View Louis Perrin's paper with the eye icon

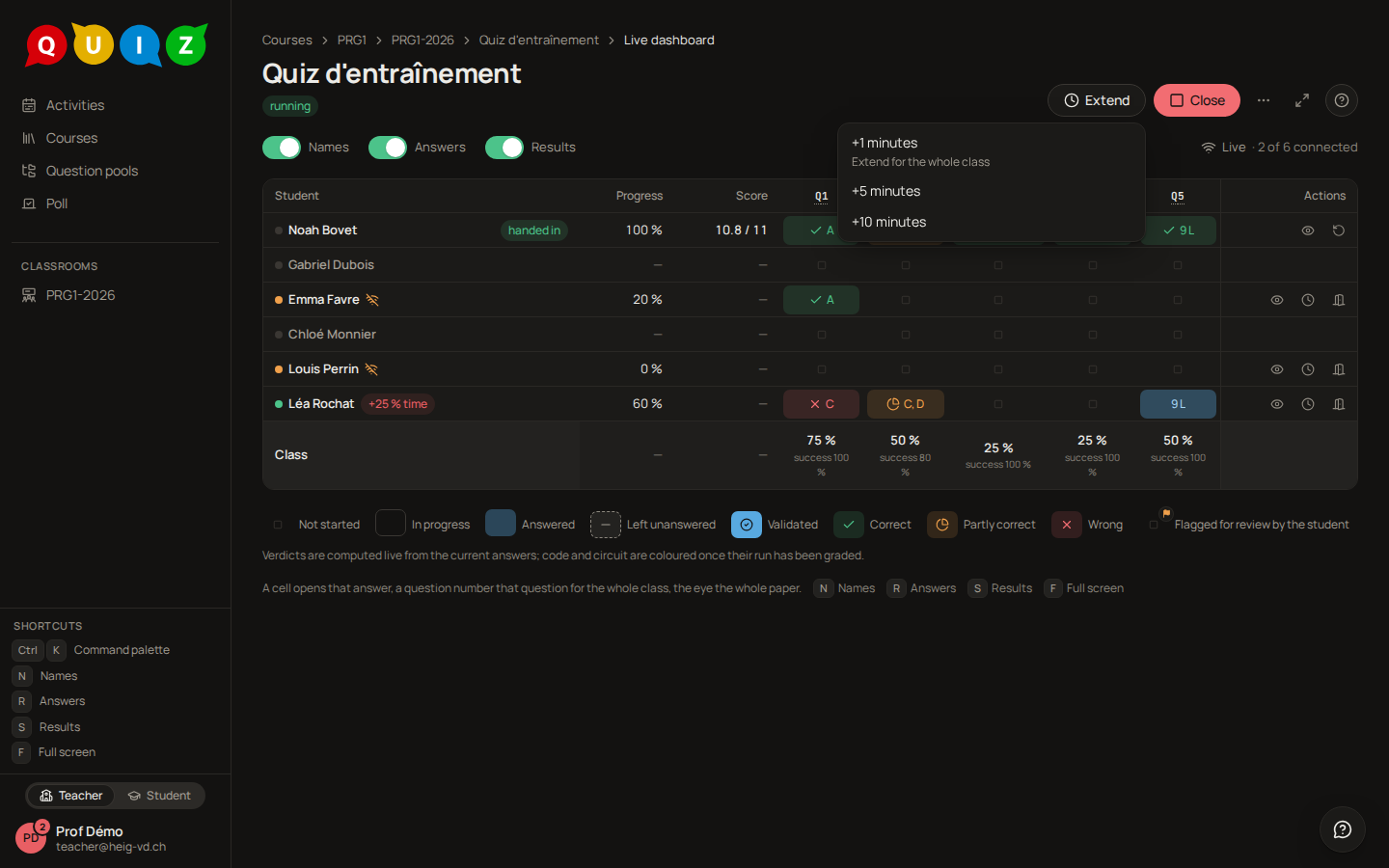point(1277,369)
